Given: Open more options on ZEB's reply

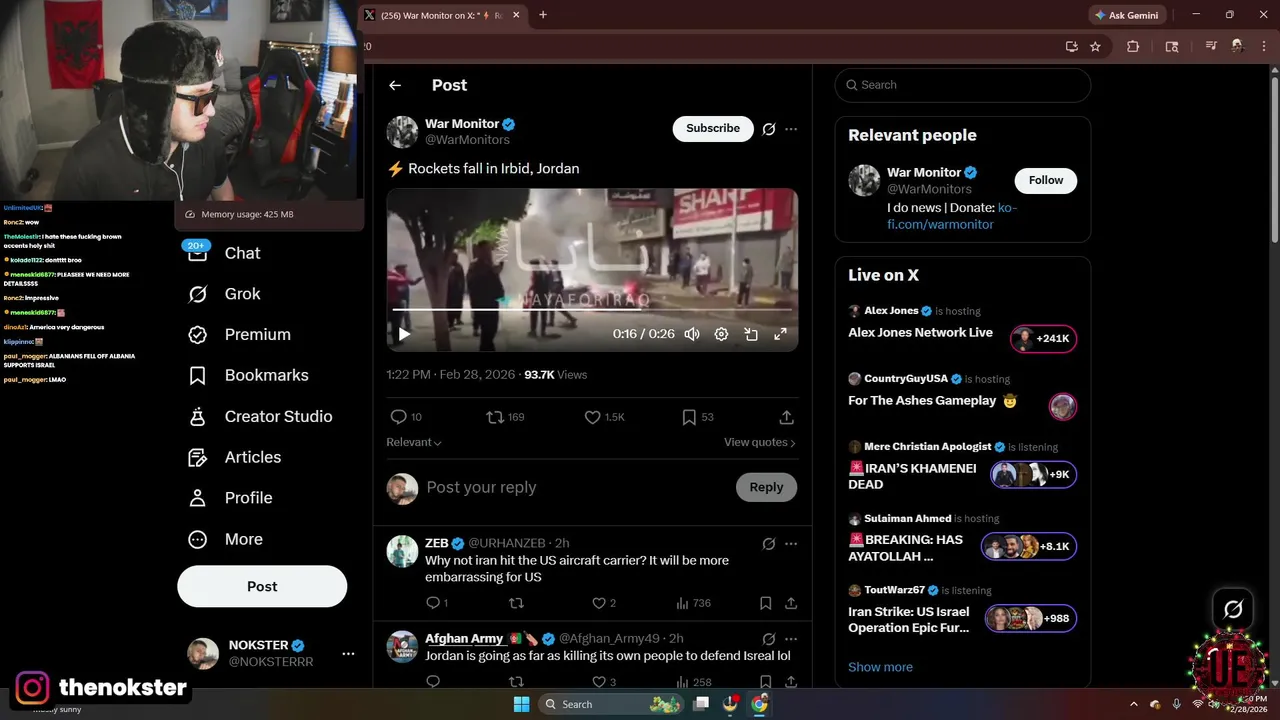Looking at the screenshot, I should [791, 544].
